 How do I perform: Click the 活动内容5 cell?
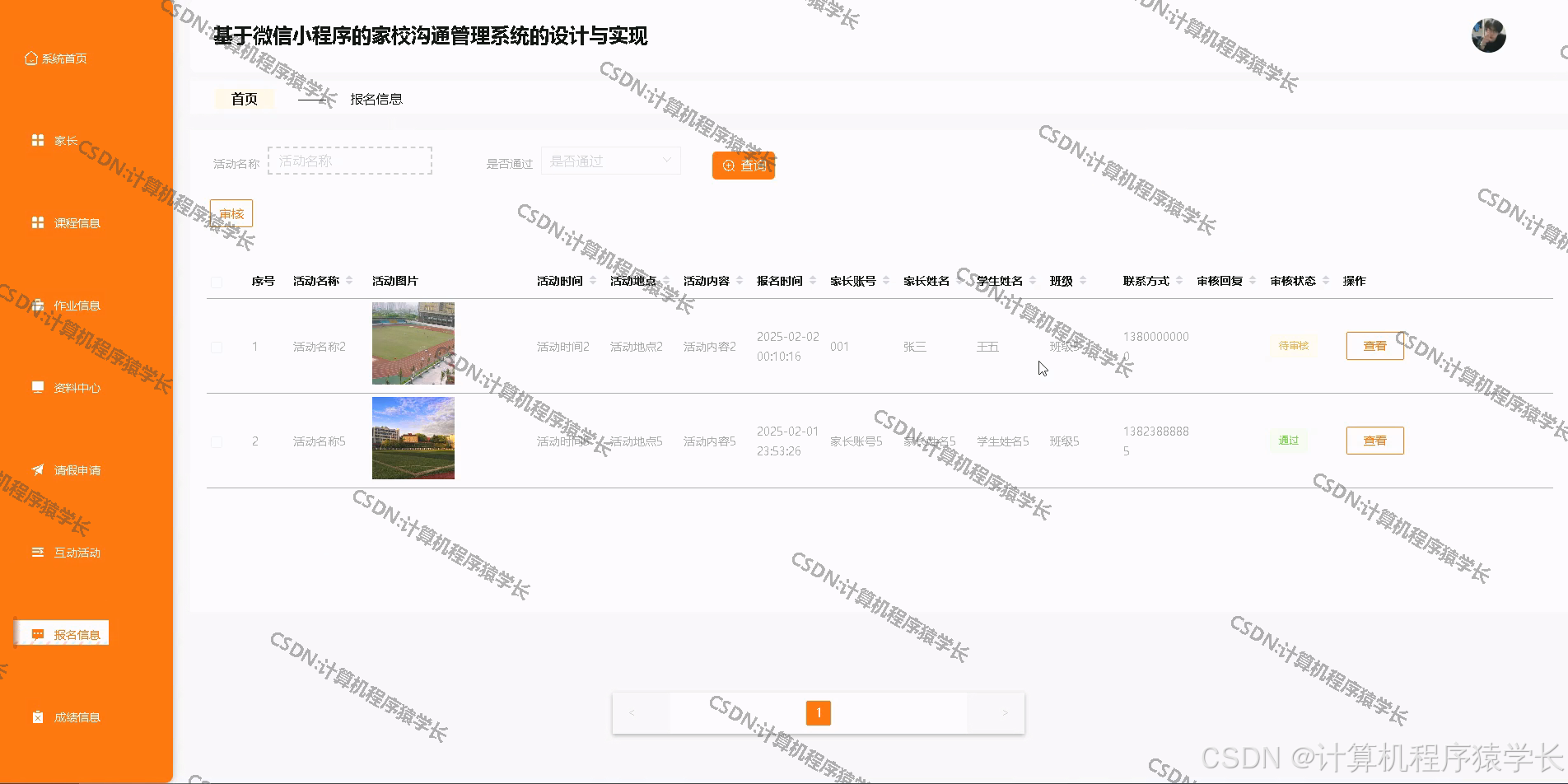710,441
